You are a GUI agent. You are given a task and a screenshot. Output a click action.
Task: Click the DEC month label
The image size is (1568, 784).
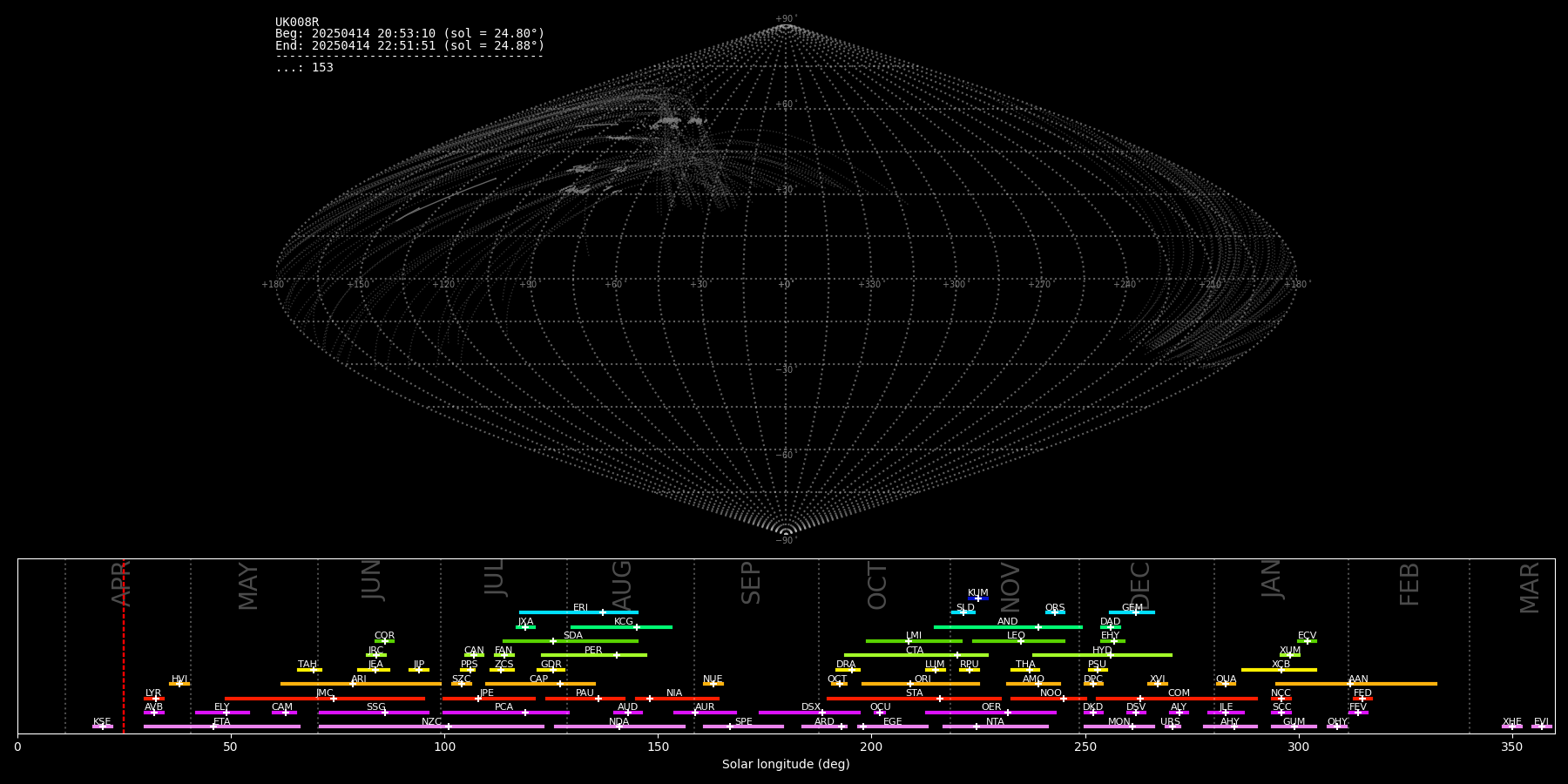pyautogui.click(x=1140, y=586)
